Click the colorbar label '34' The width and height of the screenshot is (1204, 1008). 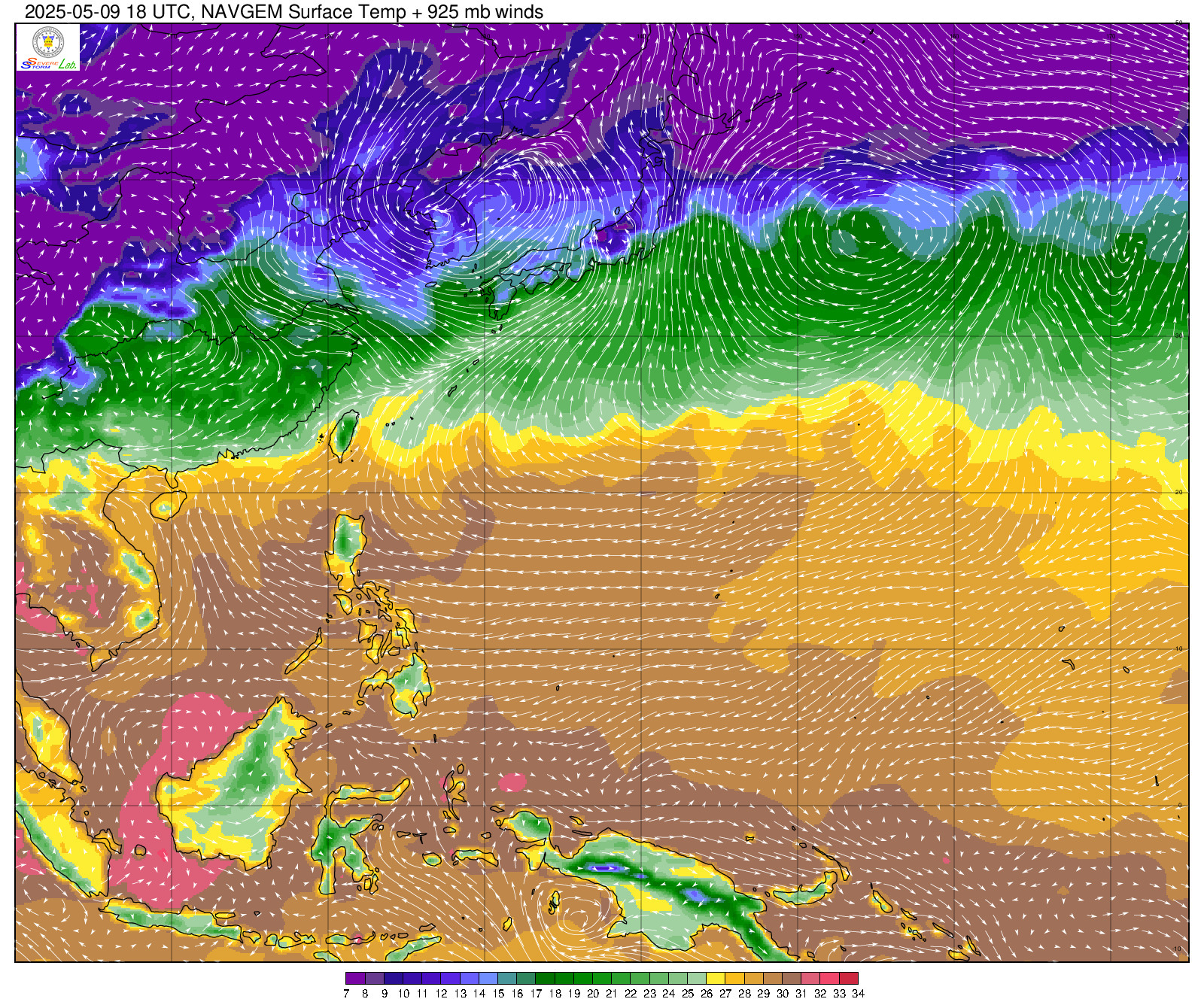pos(859,994)
